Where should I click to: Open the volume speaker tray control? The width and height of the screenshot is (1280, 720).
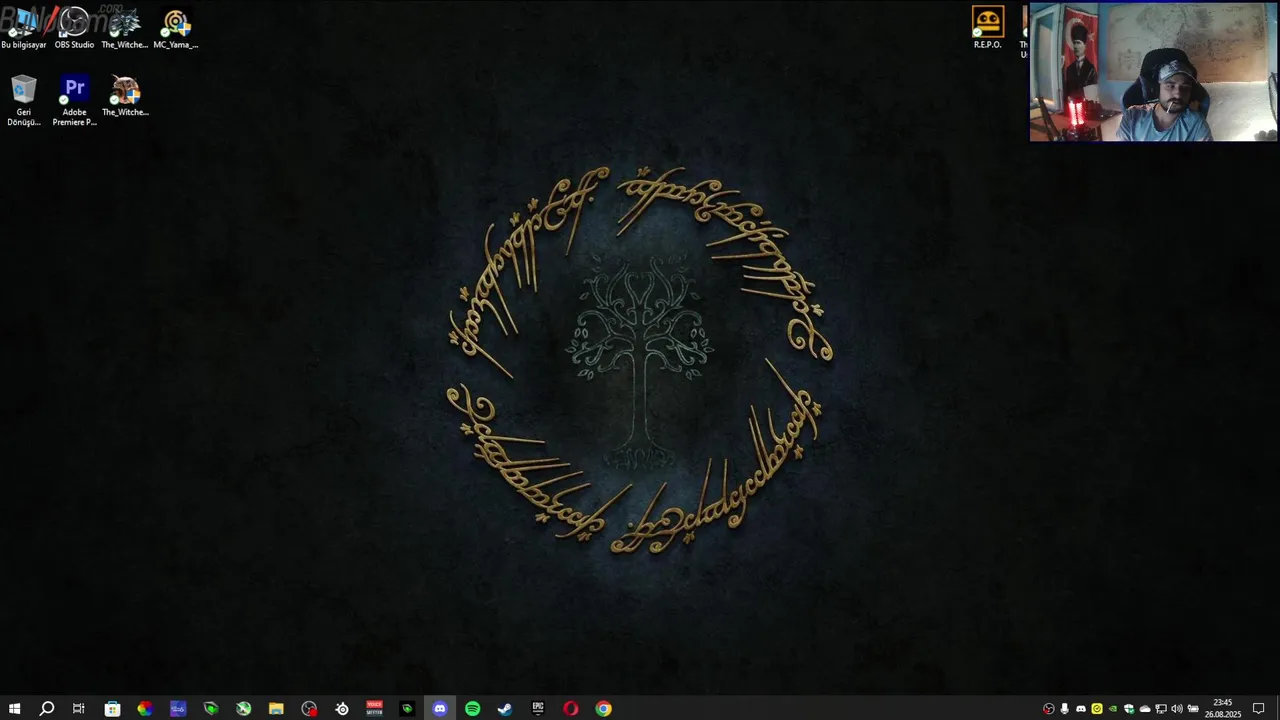coord(1177,709)
